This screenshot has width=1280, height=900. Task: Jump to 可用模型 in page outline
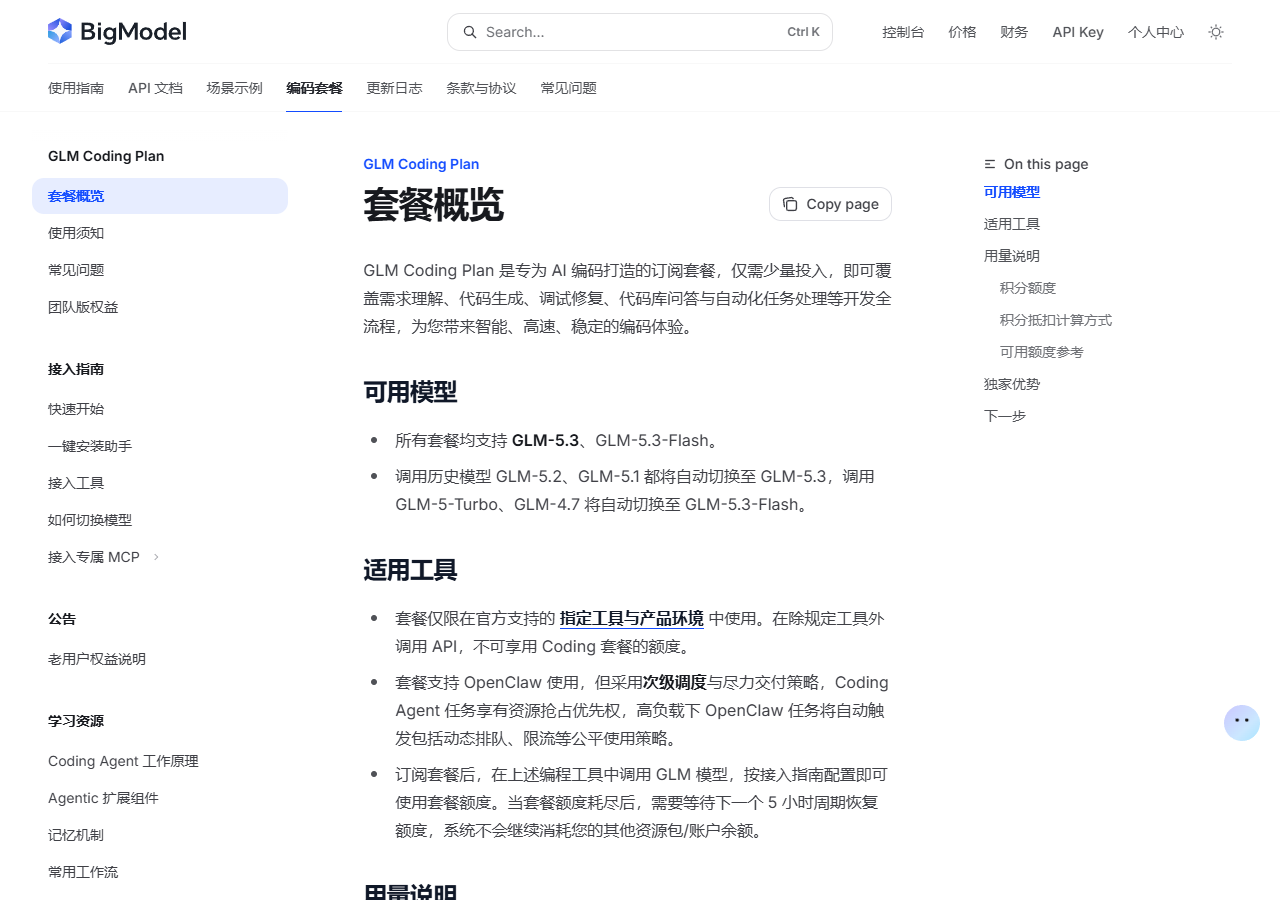pyautogui.click(x=1012, y=192)
